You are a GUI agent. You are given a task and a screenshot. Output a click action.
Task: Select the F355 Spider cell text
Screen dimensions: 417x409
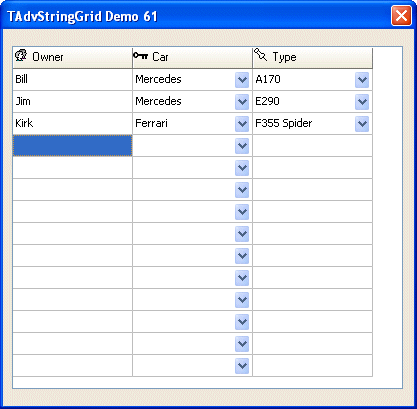tap(284, 123)
